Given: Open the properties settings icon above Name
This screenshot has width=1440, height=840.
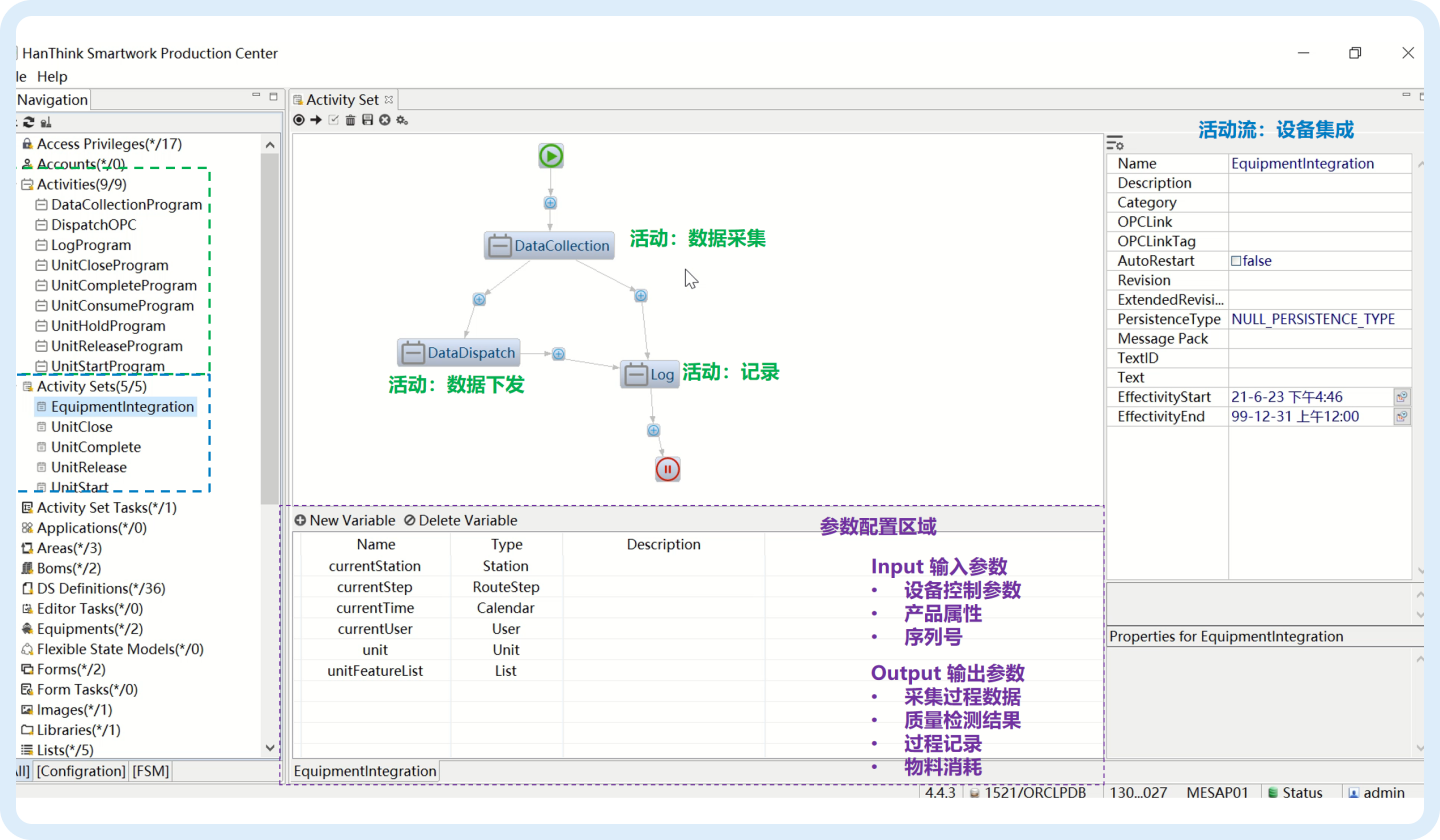Looking at the screenshot, I should (x=1115, y=143).
